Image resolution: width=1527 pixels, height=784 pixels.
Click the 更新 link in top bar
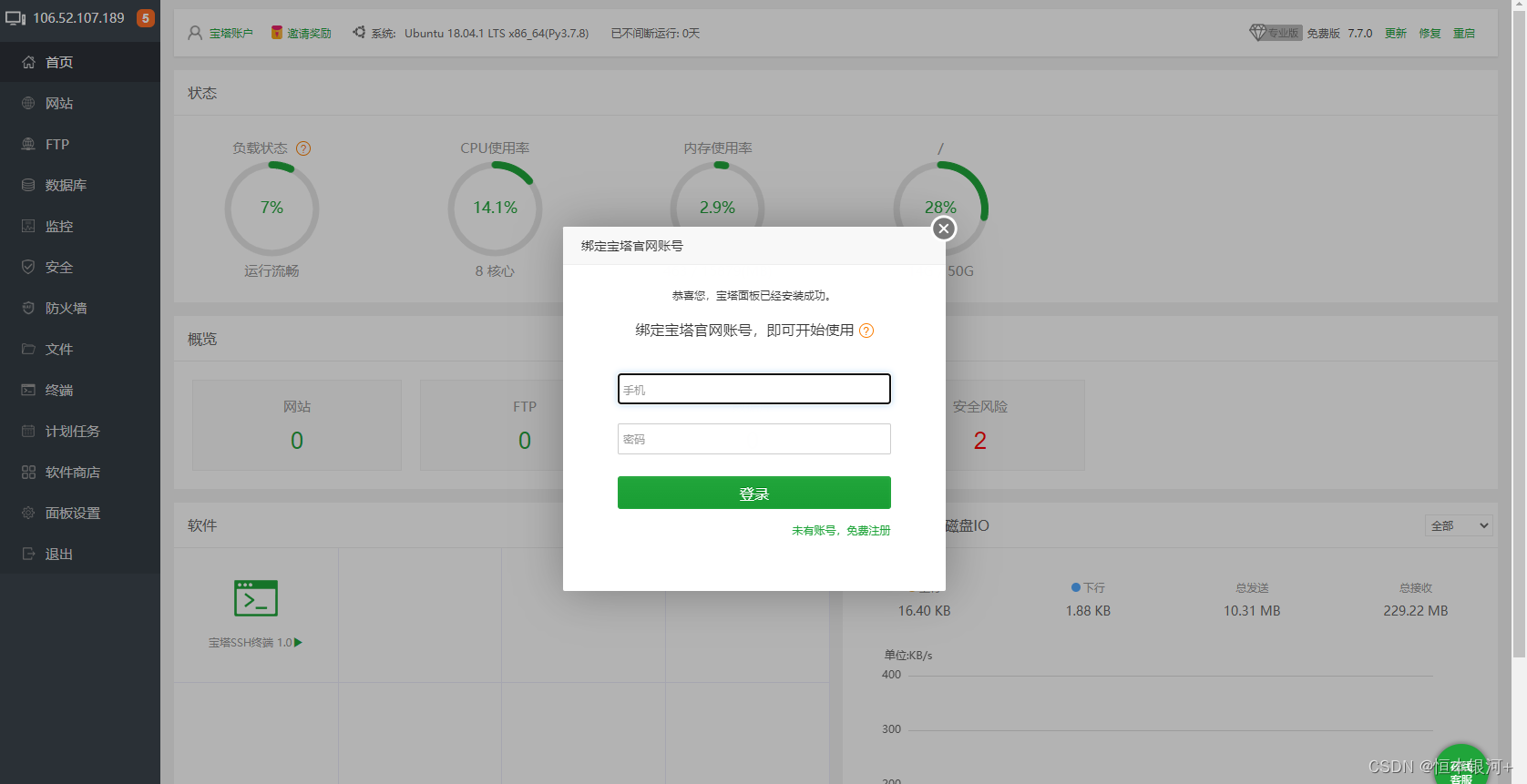(1396, 33)
